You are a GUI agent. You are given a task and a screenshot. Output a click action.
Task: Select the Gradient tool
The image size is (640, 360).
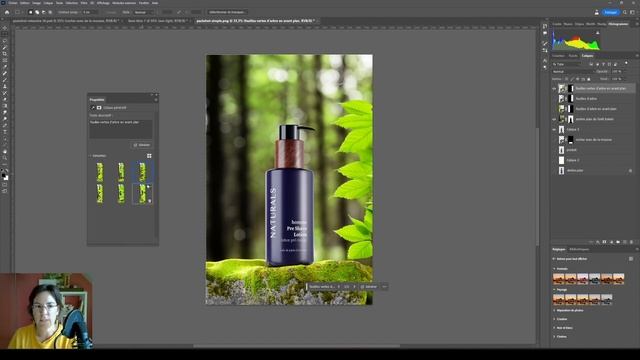(x=4, y=106)
